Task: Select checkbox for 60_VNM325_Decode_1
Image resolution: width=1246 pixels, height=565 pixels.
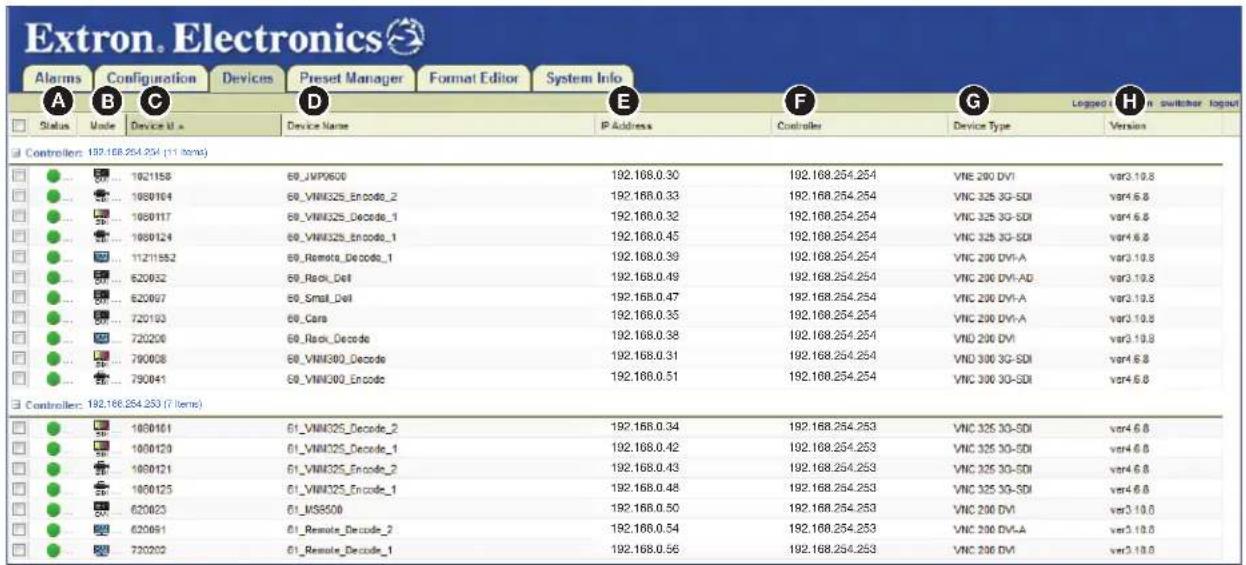Action: 18,216
